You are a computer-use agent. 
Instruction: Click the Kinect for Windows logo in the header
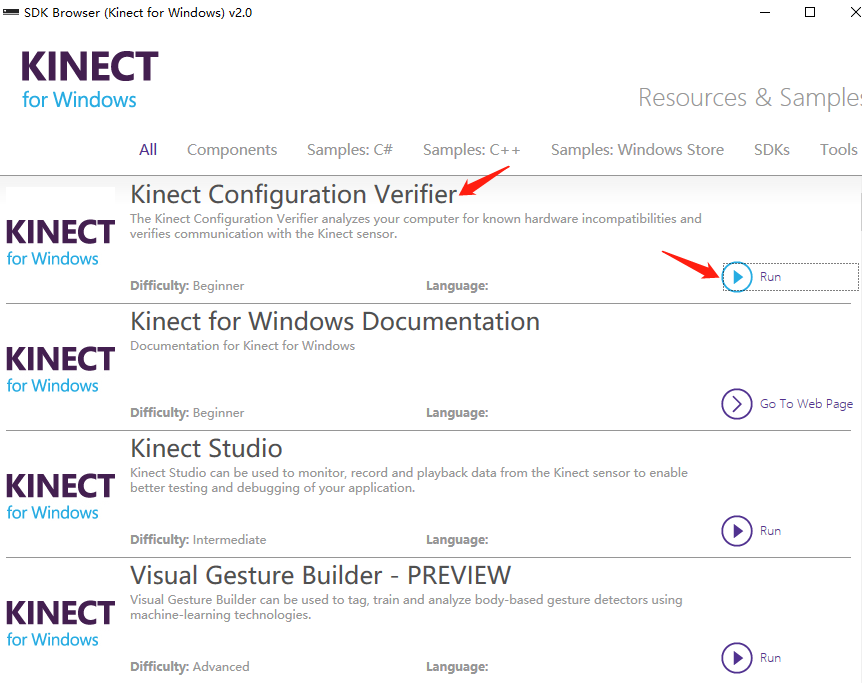[88, 79]
